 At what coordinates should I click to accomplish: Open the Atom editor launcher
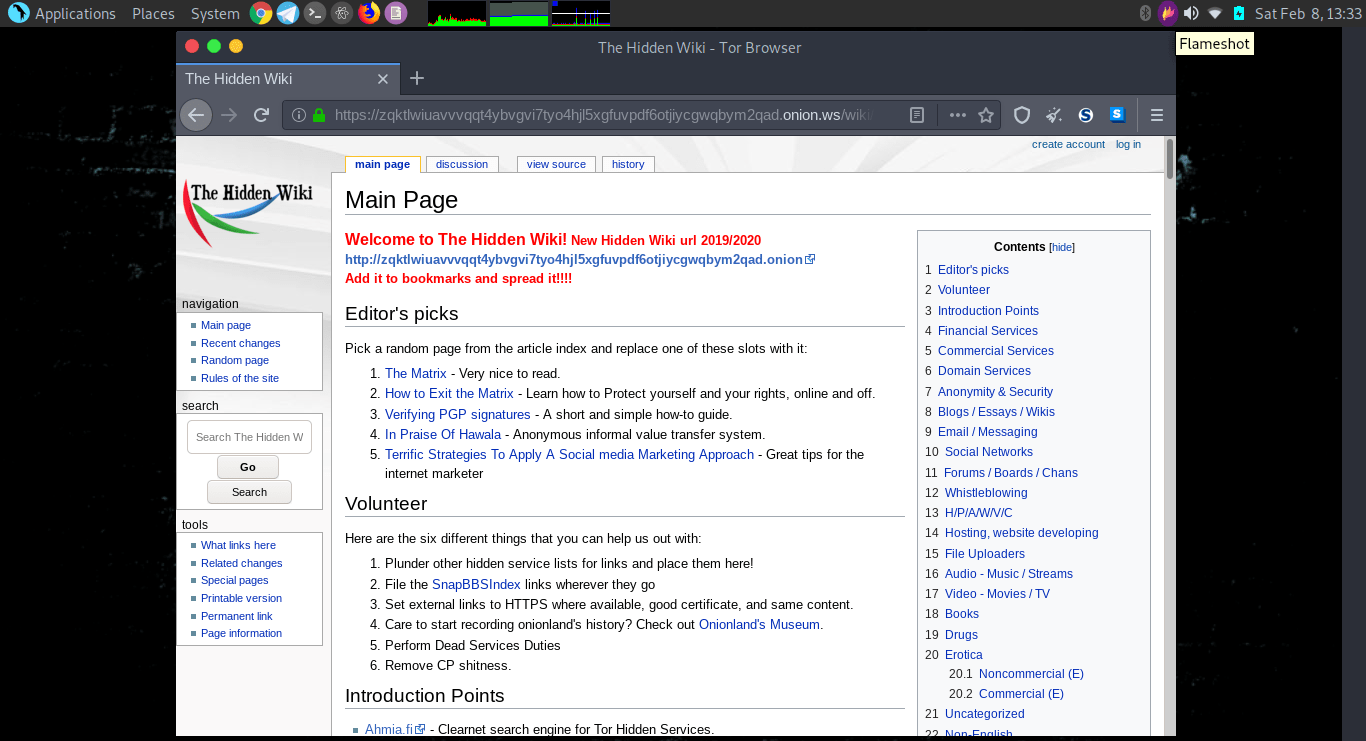click(342, 13)
